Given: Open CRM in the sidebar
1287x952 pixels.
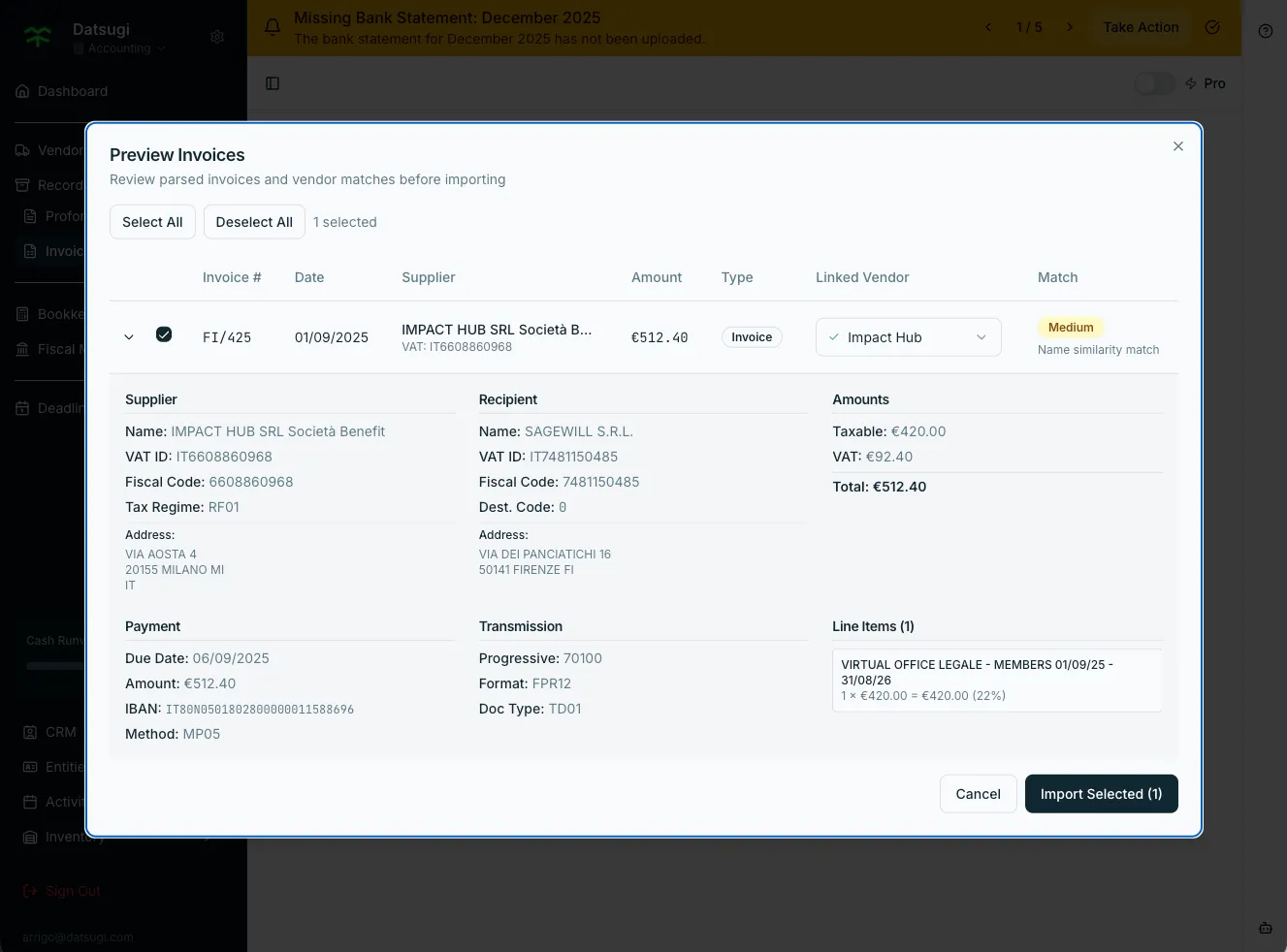Looking at the screenshot, I should tap(60, 732).
